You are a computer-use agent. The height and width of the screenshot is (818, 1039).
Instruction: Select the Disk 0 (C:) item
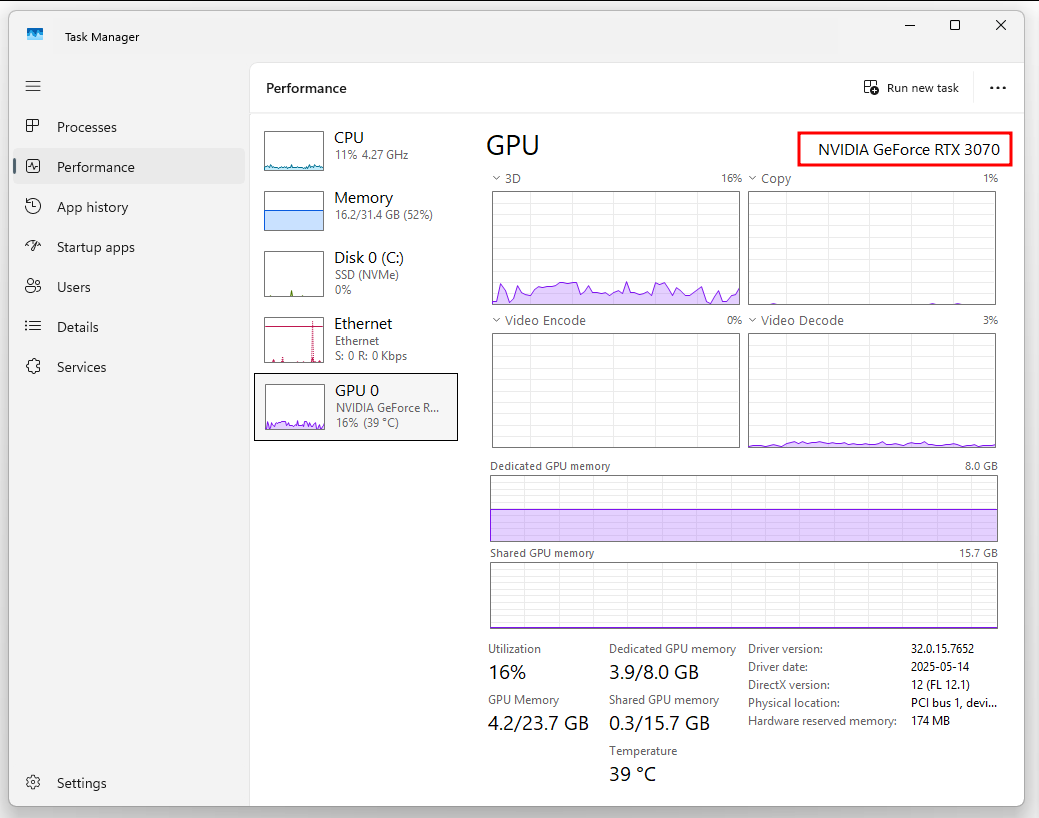[x=356, y=273]
